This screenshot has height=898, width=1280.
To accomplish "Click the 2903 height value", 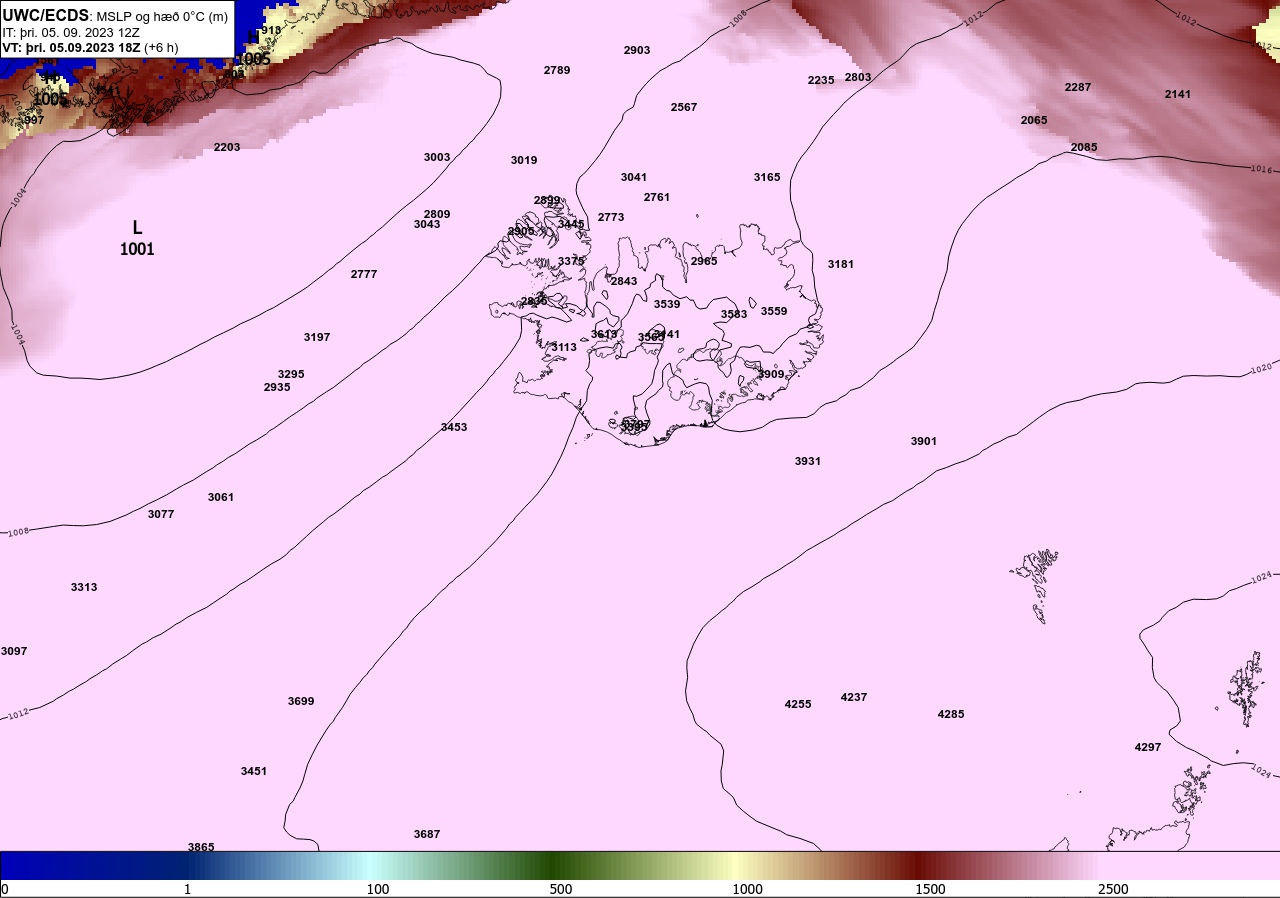I will 637,50.
